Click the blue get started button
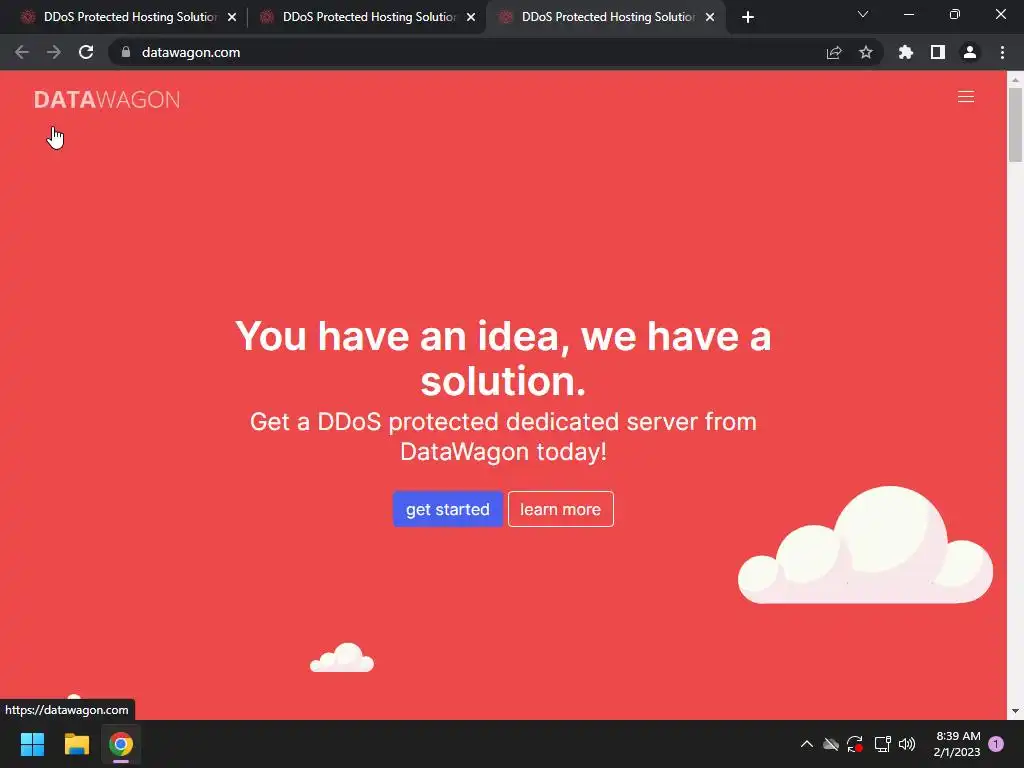 (x=447, y=509)
